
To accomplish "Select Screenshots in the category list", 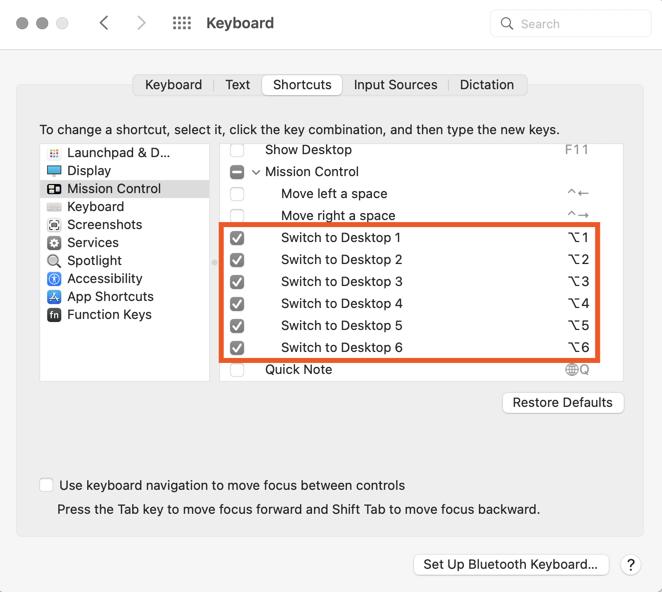I will (x=125, y=225).
